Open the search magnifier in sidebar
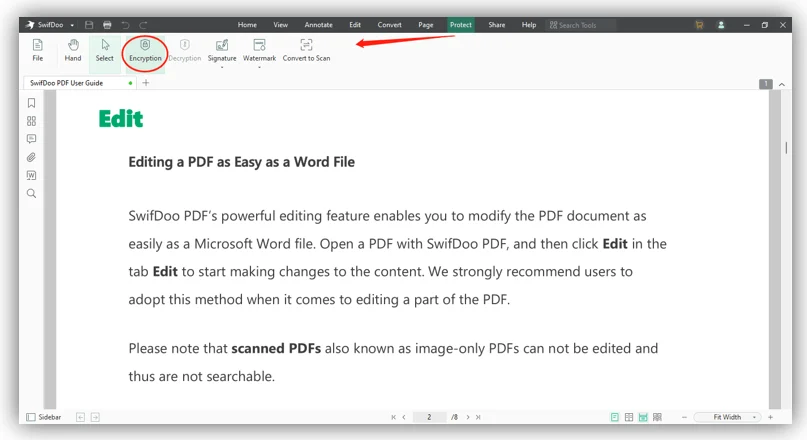 click(x=31, y=193)
